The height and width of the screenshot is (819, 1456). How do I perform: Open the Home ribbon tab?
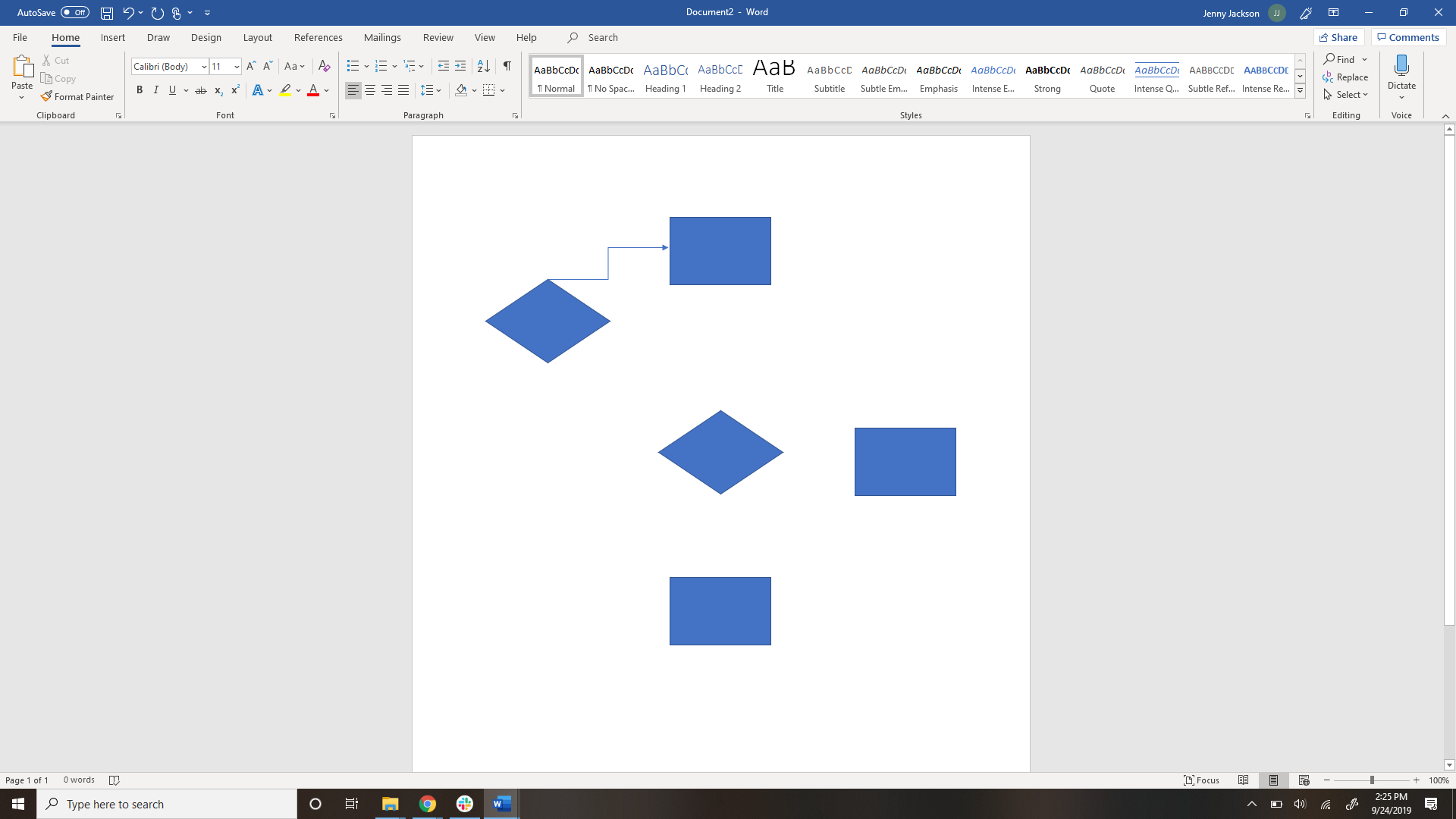tap(65, 37)
